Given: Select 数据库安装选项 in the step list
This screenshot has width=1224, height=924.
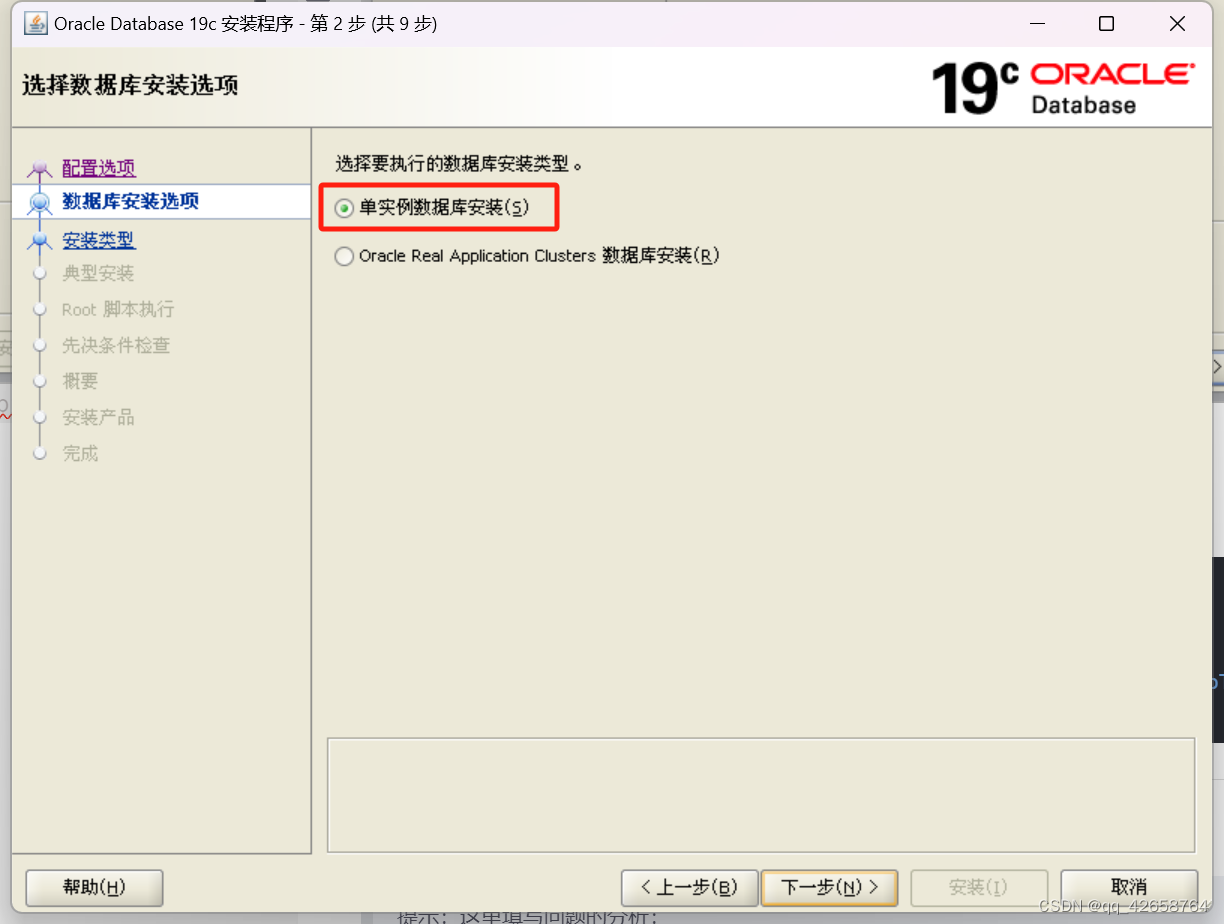Looking at the screenshot, I should (x=130, y=201).
